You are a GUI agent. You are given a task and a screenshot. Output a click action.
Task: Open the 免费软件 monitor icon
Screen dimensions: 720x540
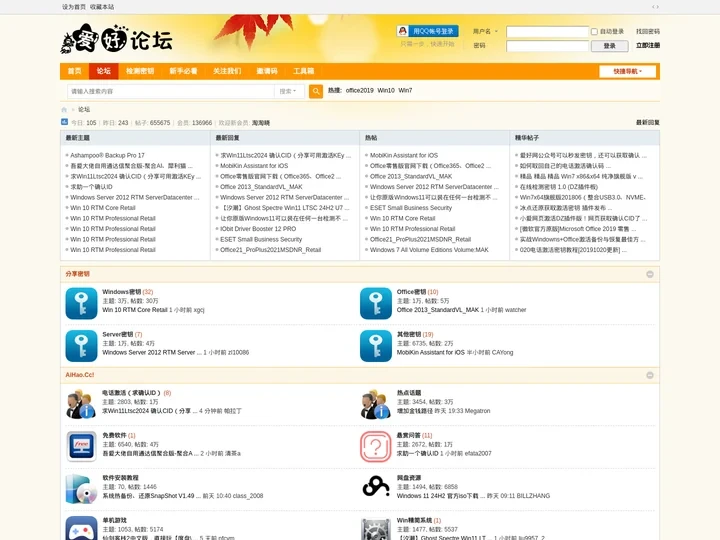(81, 446)
